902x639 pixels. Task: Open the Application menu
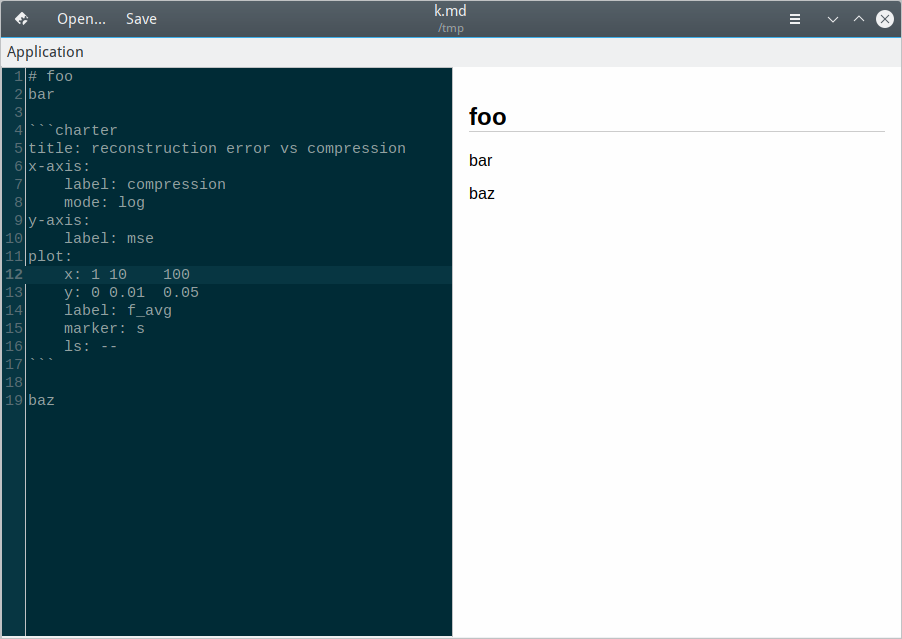click(x=45, y=52)
